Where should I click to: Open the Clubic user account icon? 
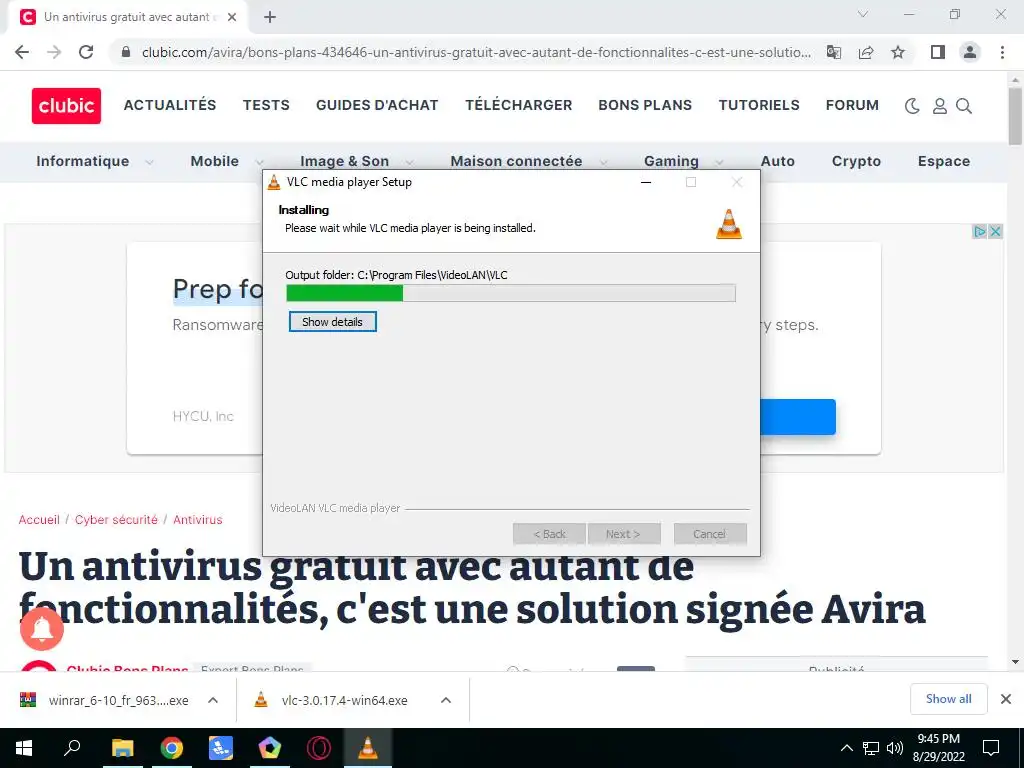pos(940,106)
